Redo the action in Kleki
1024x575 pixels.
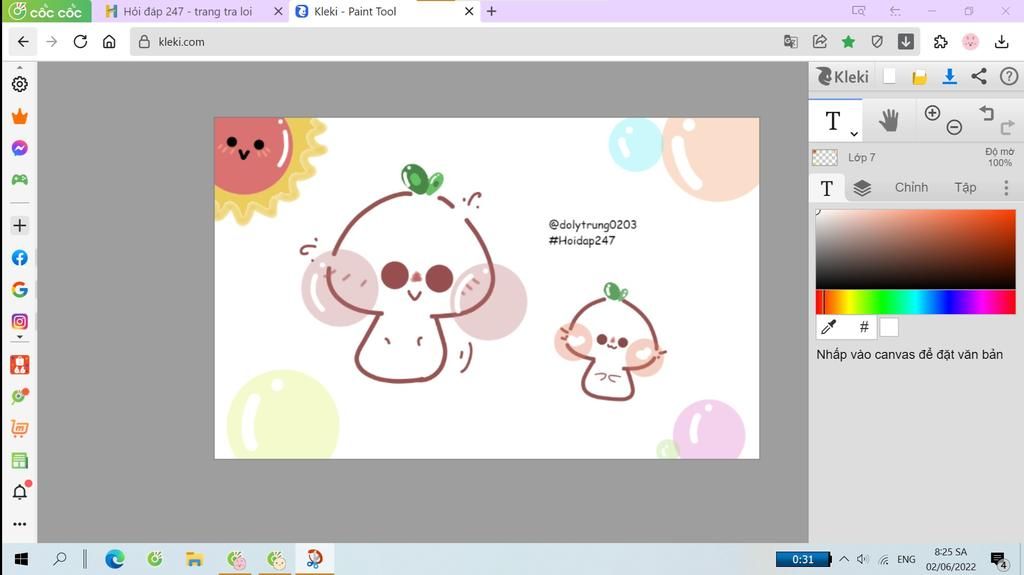(x=1008, y=127)
